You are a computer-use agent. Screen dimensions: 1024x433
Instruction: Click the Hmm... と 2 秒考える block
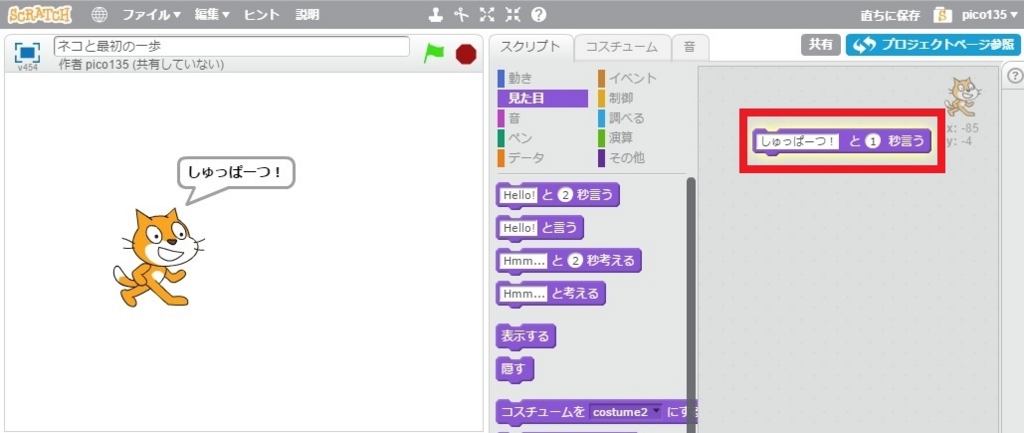569,261
